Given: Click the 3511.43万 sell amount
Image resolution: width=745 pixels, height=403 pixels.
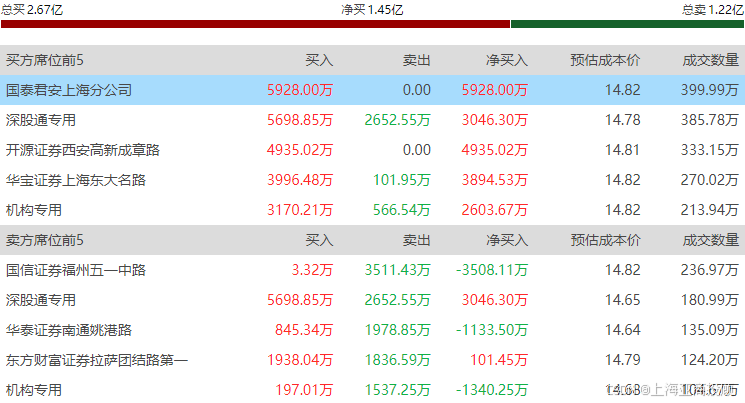Looking at the screenshot, I should pyautogui.click(x=397, y=270).
